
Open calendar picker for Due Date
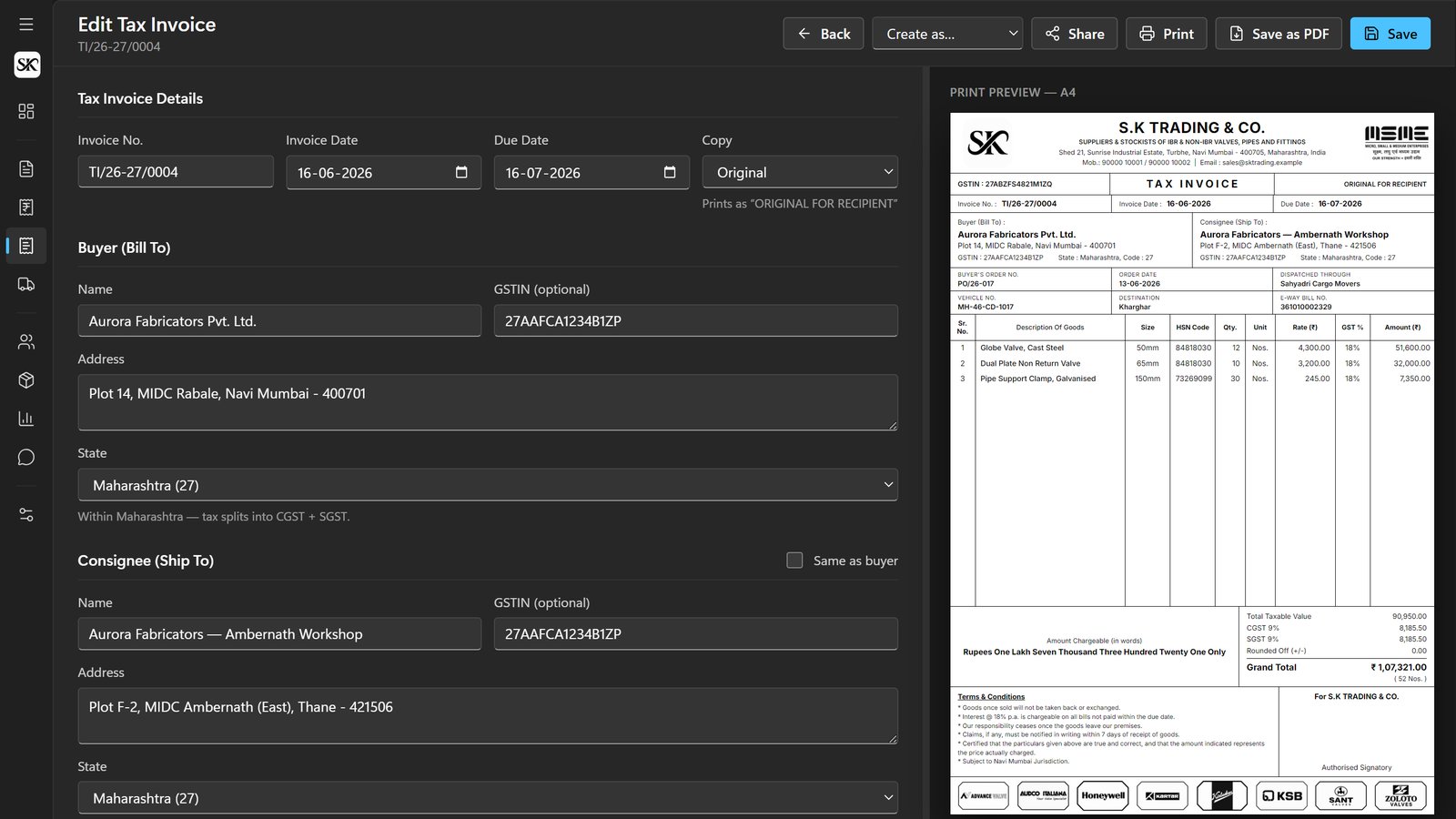(670, 172)
